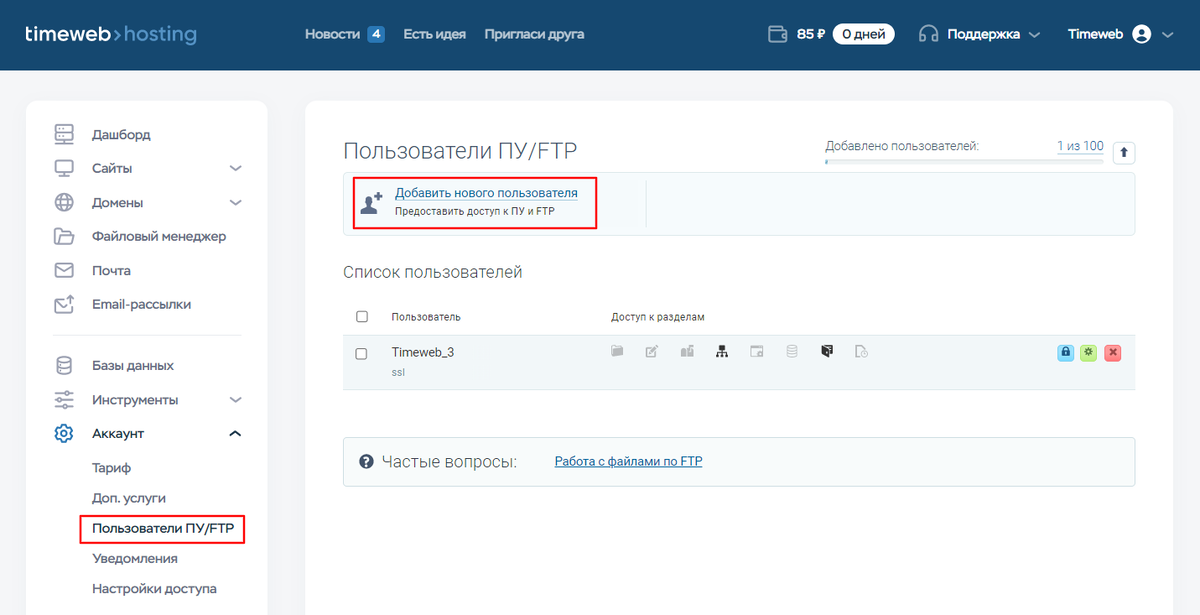Delete Timeweb_3 using the red X icon

point(1113,352)
